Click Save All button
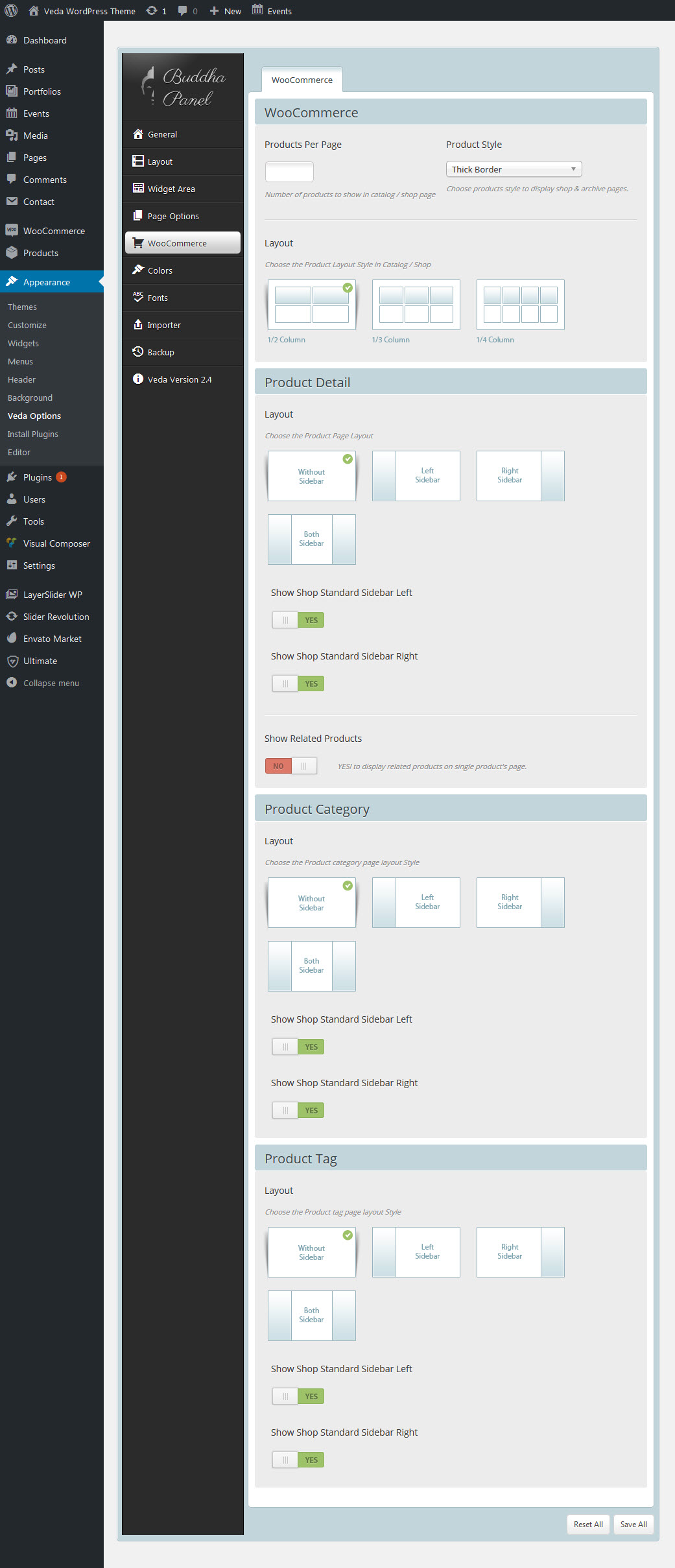Image resolution: width=675 pixels, height=1568 pixels. 634,1524
